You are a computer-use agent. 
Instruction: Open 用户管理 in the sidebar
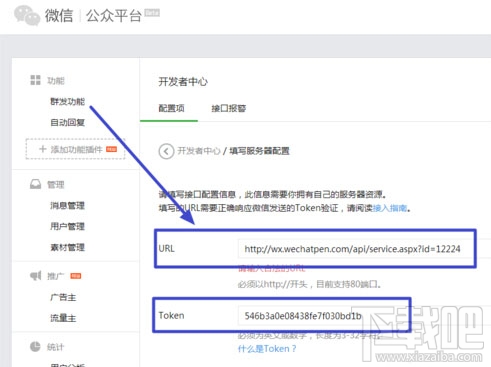click(x=68, y=226)
